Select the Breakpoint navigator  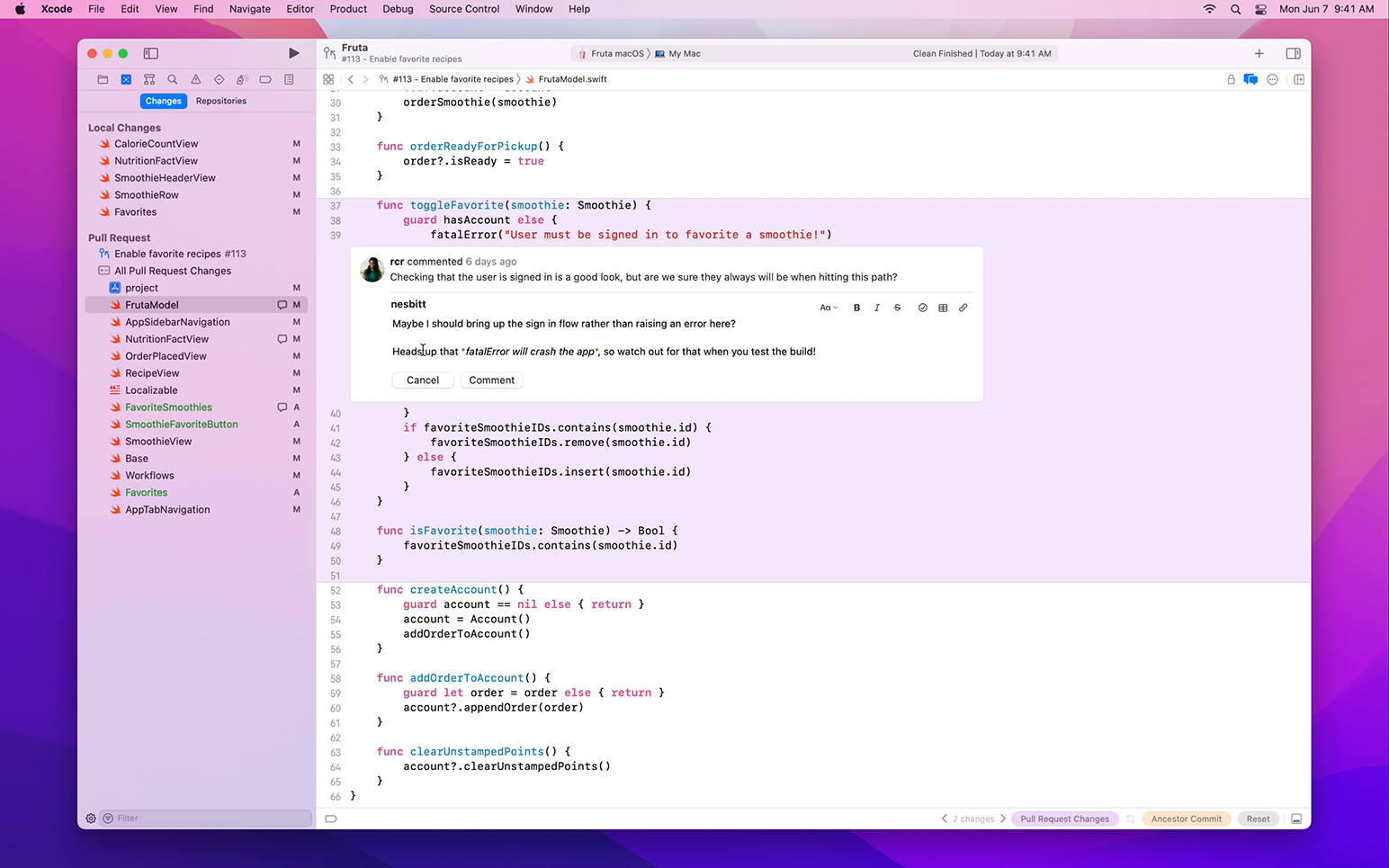264,79
